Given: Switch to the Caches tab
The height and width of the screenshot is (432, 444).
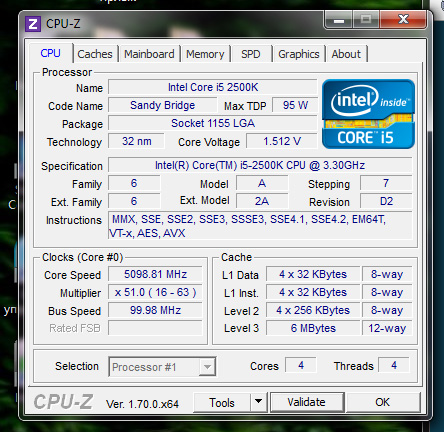Looking at the screenshot, I should (95, 54).
